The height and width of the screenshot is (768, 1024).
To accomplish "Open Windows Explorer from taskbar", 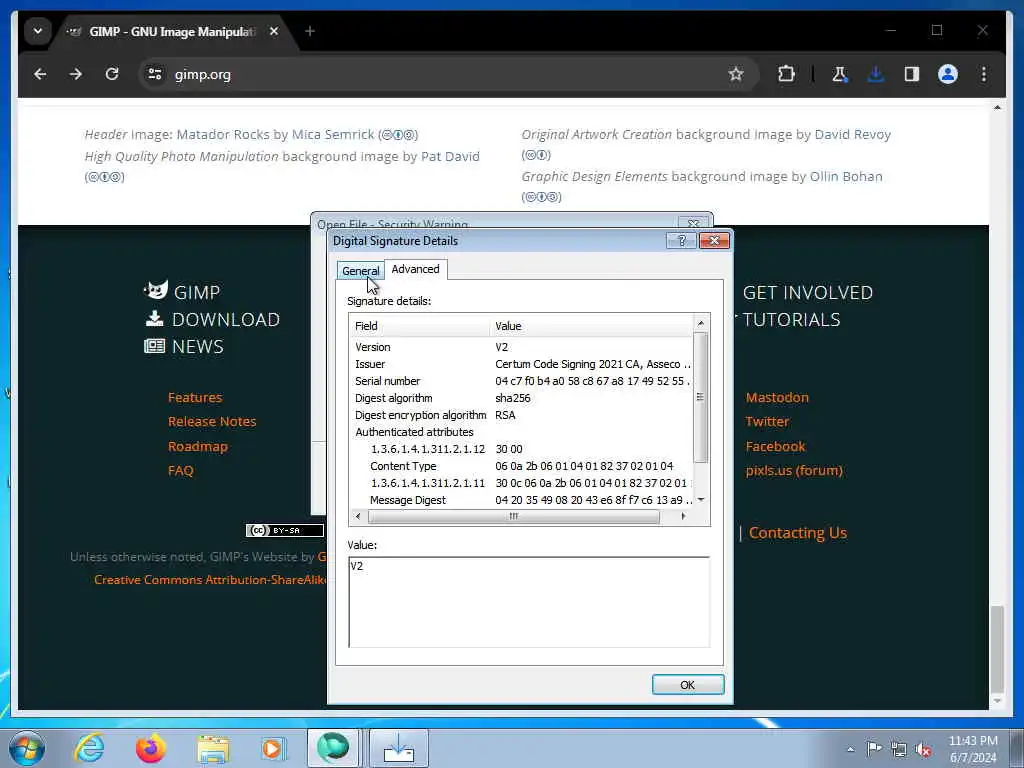I will coord(213,749).
